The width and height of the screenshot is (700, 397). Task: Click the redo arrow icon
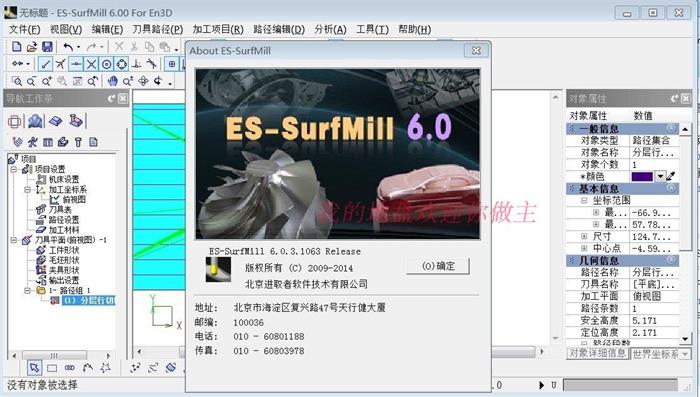(92, 46)
